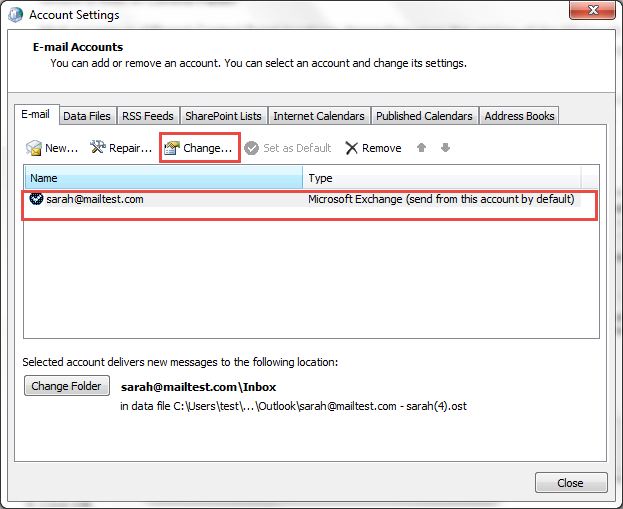Viewport: 623px width, 509px height.
Task: Click the sarah@mailtest.com\Inbox delivery location
Action: [198, 387]
